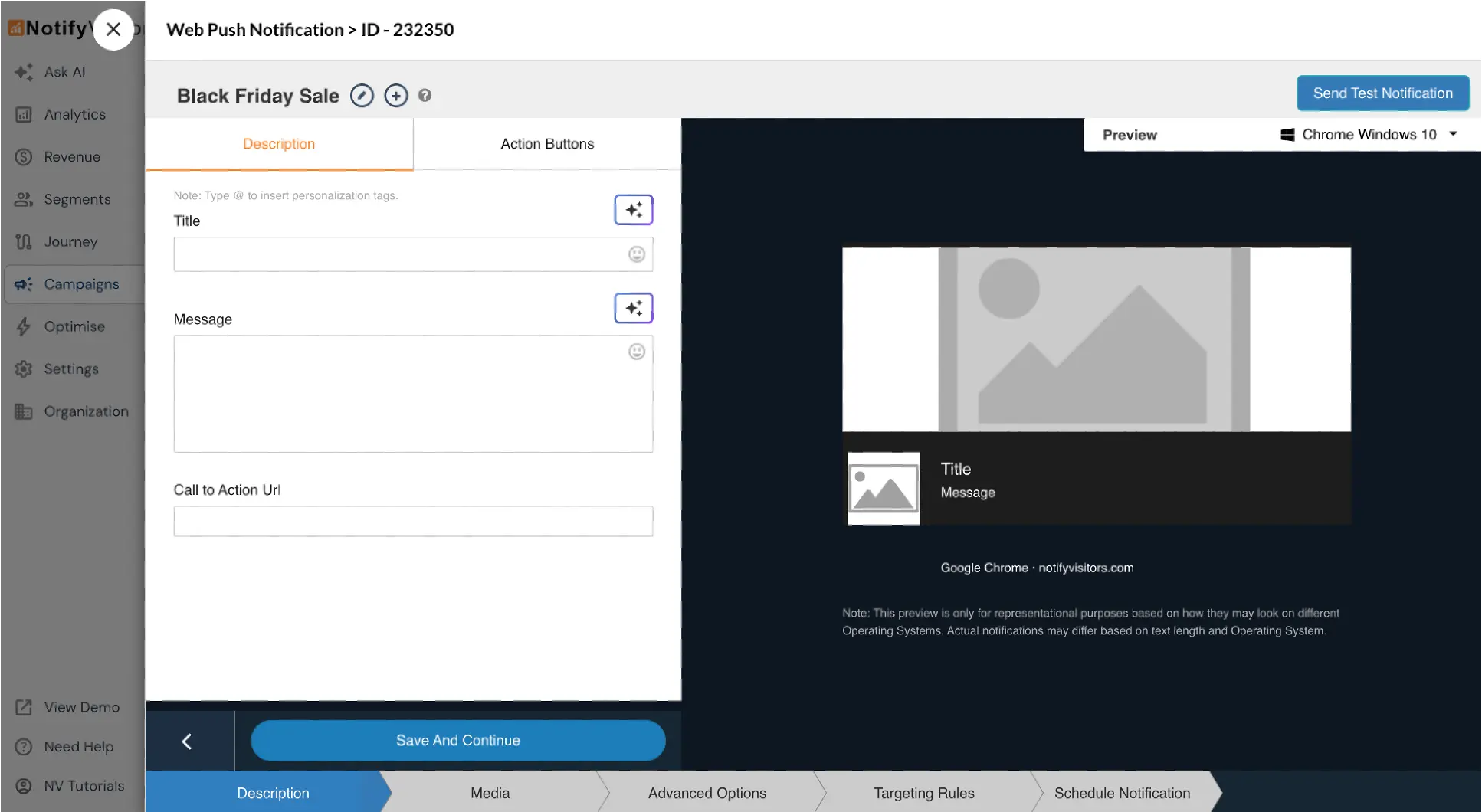Click the pencil edit icon beside Black Friday Sale

[x=362, y=96]
